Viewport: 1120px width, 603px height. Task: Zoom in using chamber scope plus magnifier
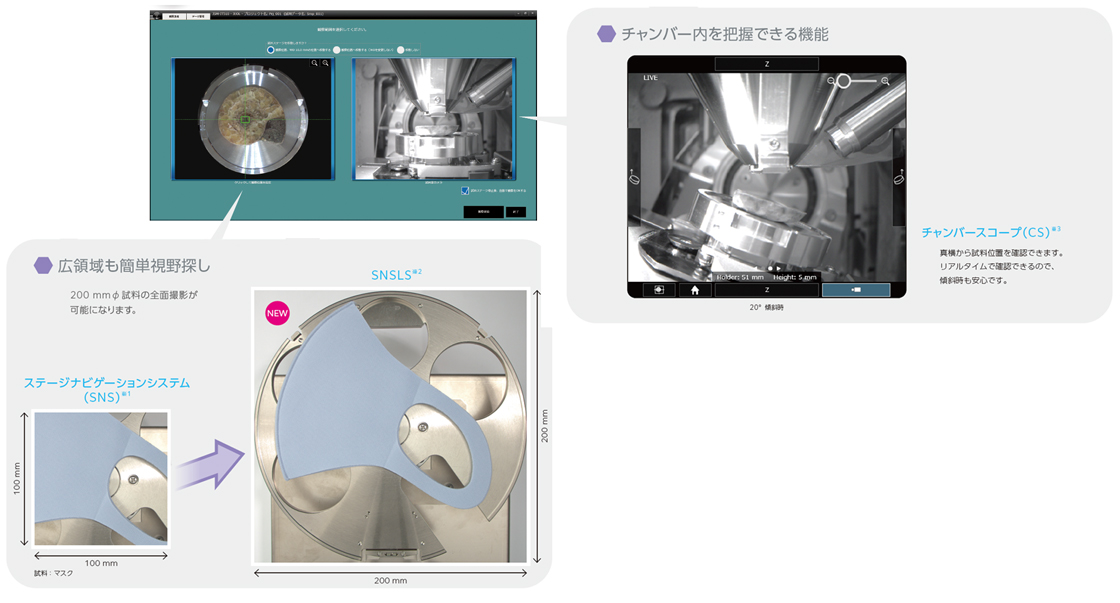pos(885,81)
